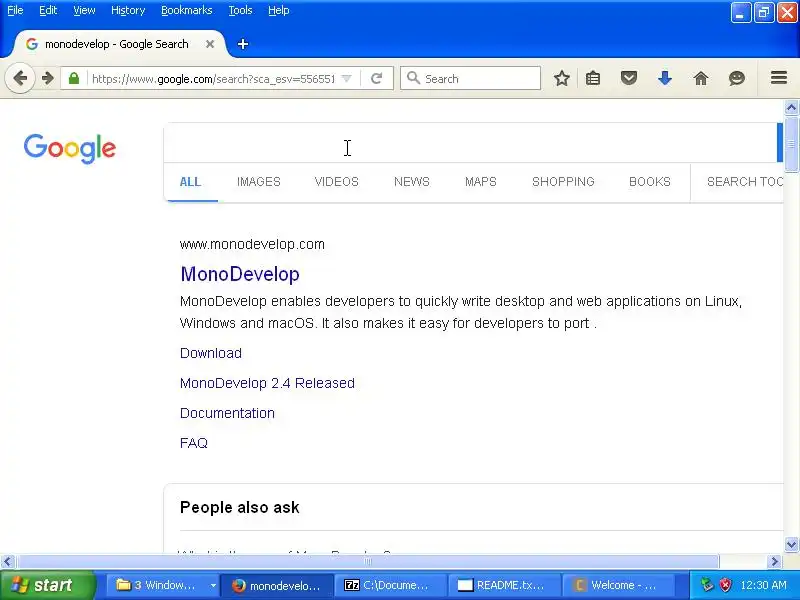Open the hamburger menu icon
Viewport: 800px width, 600px height.
click(779, 78)
